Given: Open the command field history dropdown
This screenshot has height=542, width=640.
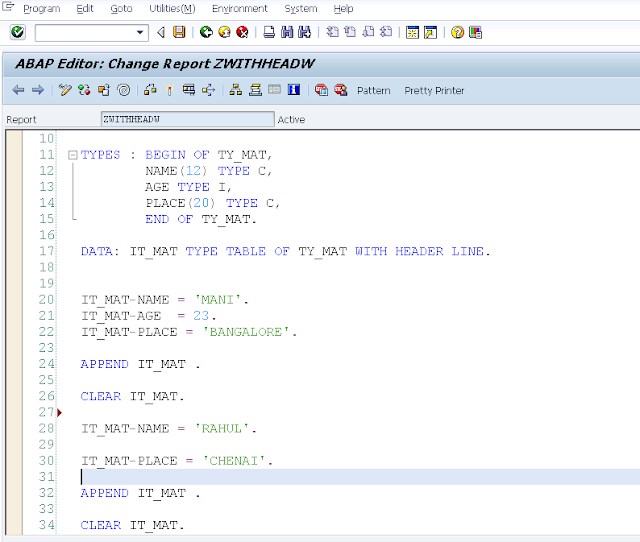Looking at the screenshot, I should 140,33.
